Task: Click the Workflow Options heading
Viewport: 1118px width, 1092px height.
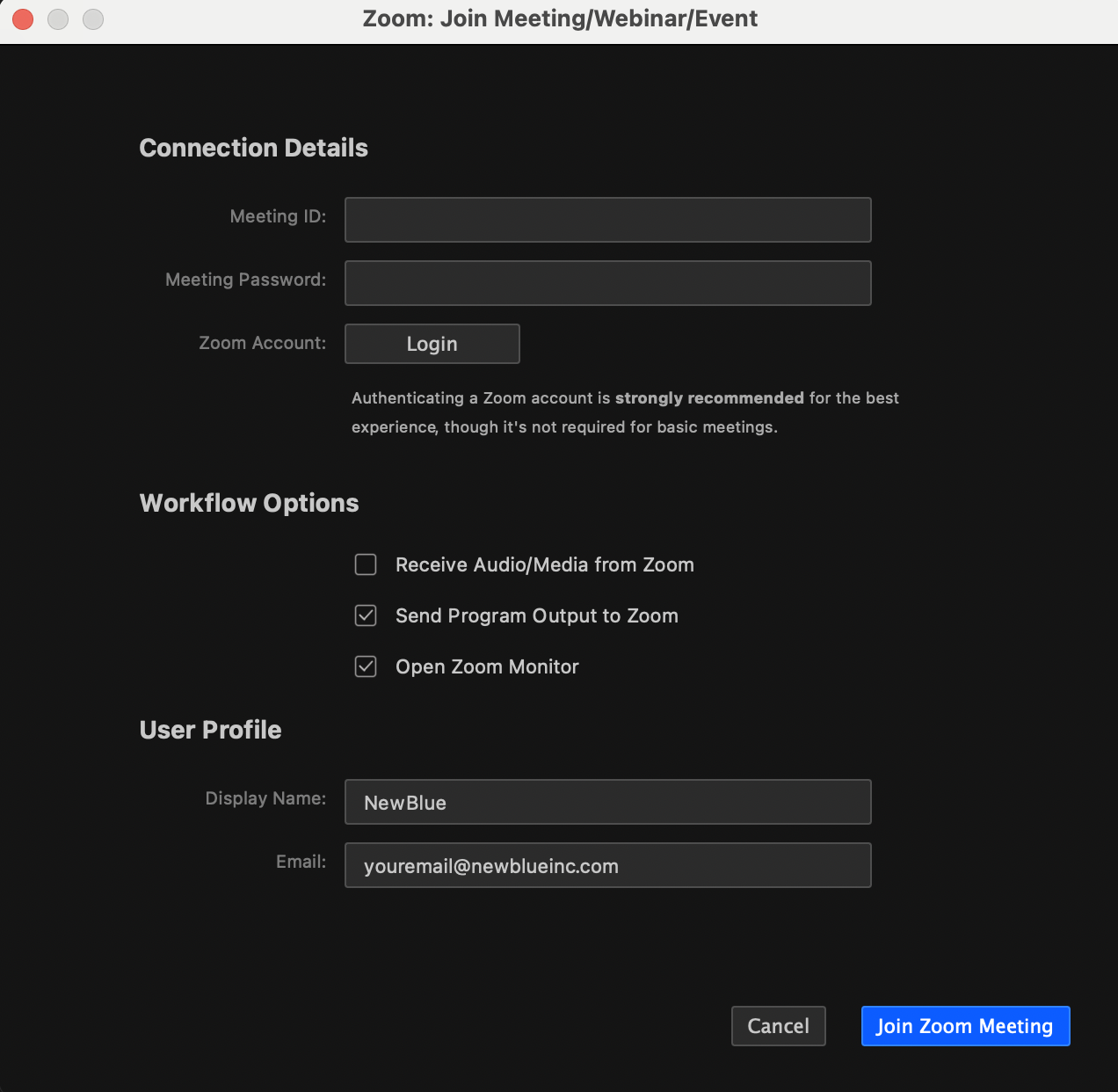Action: [249, 502]
